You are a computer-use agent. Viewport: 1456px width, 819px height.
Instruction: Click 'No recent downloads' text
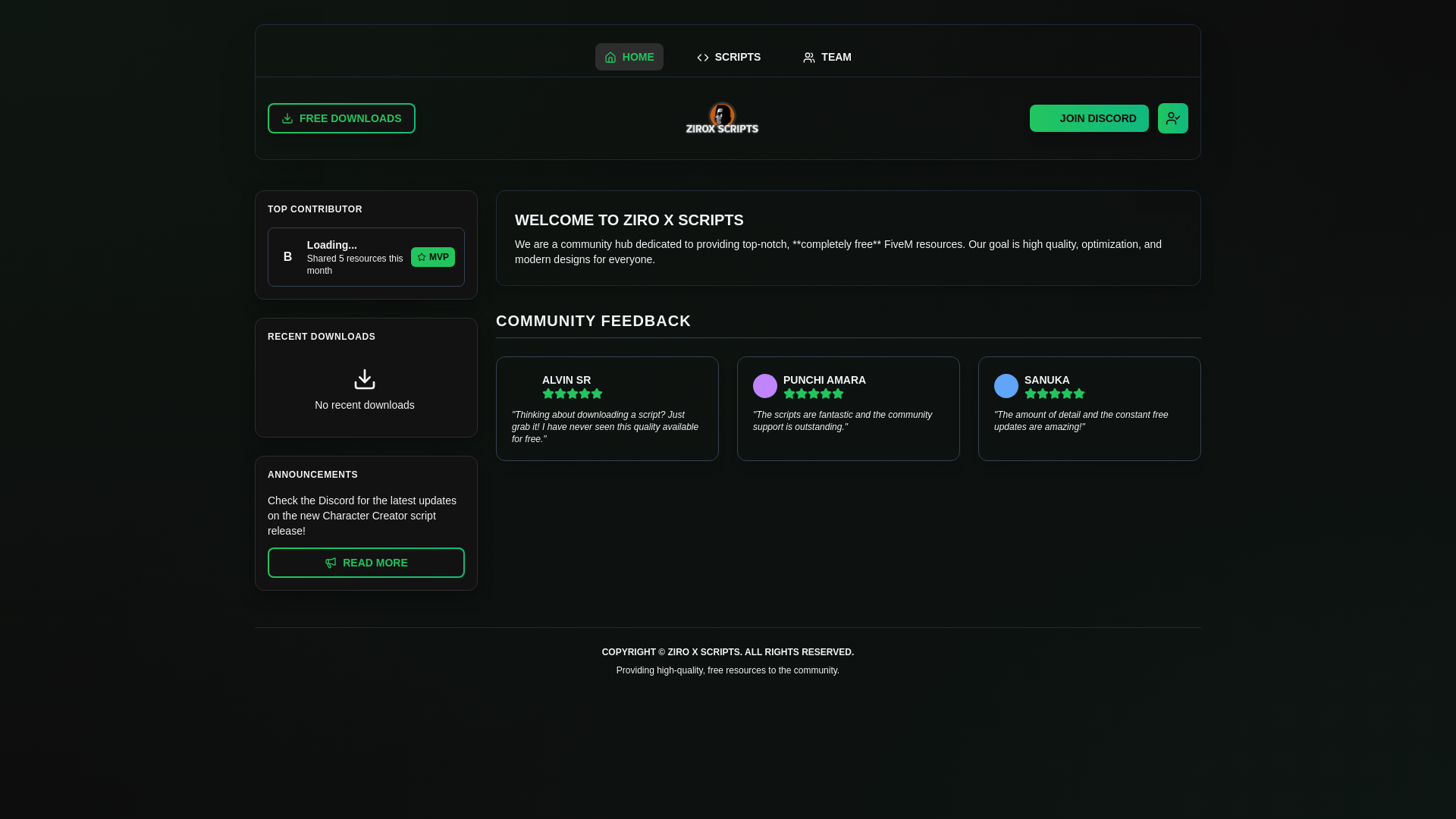point(365,405)
